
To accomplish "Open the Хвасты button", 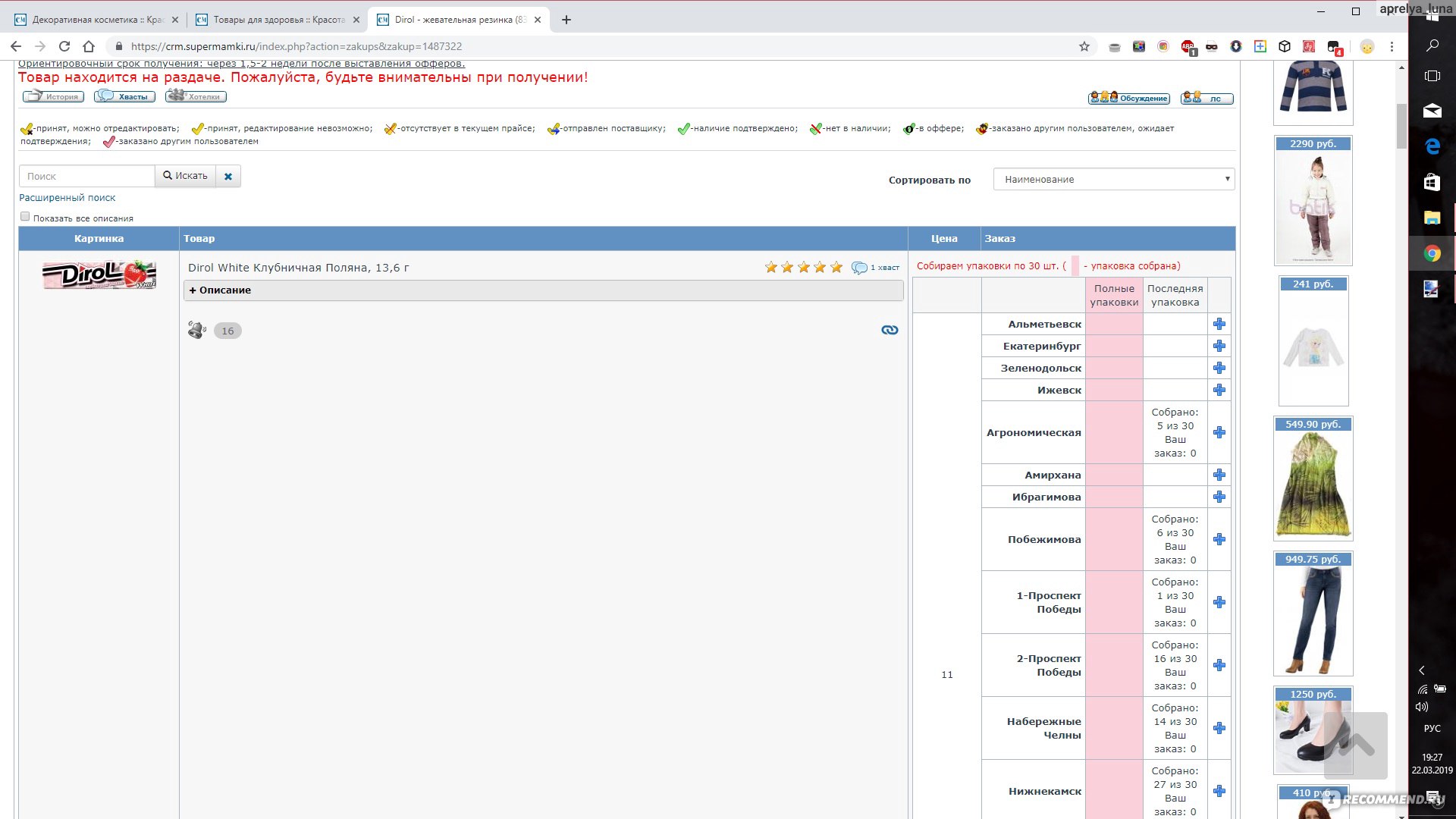I will click(x=125, y=96).
